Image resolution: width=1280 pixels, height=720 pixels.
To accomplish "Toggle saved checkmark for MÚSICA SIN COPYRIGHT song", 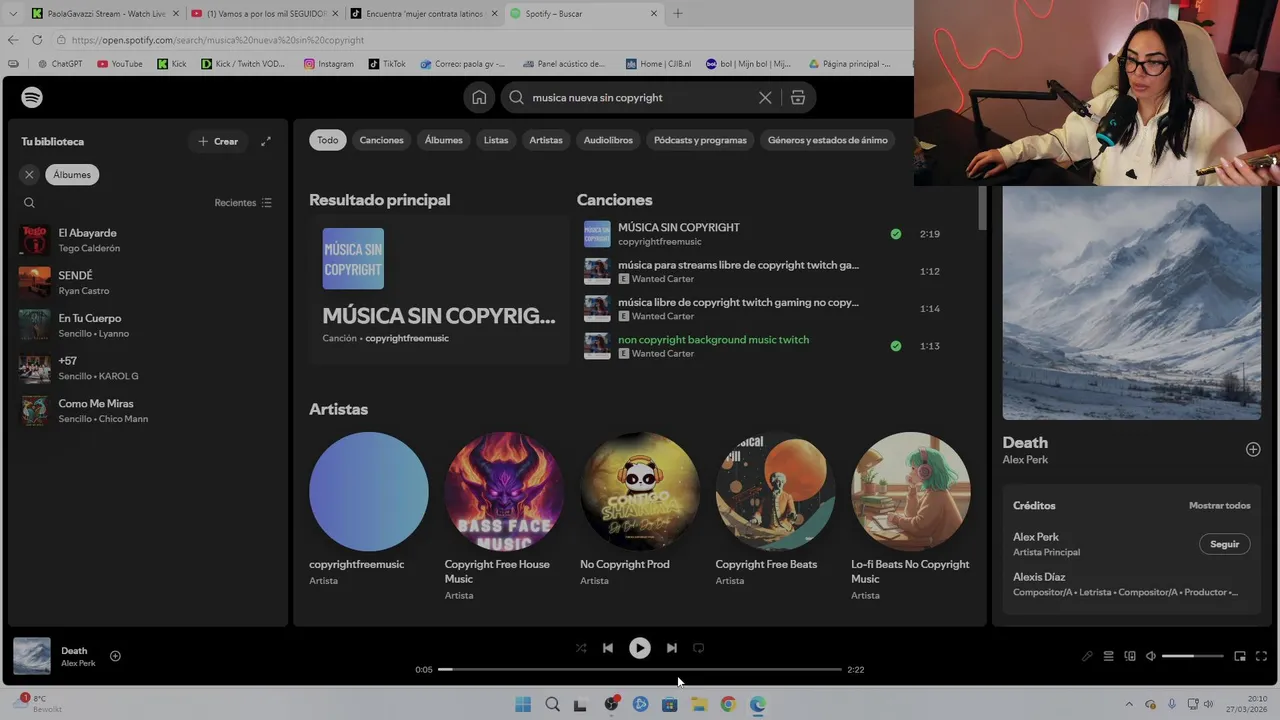I will pos(895,234).
